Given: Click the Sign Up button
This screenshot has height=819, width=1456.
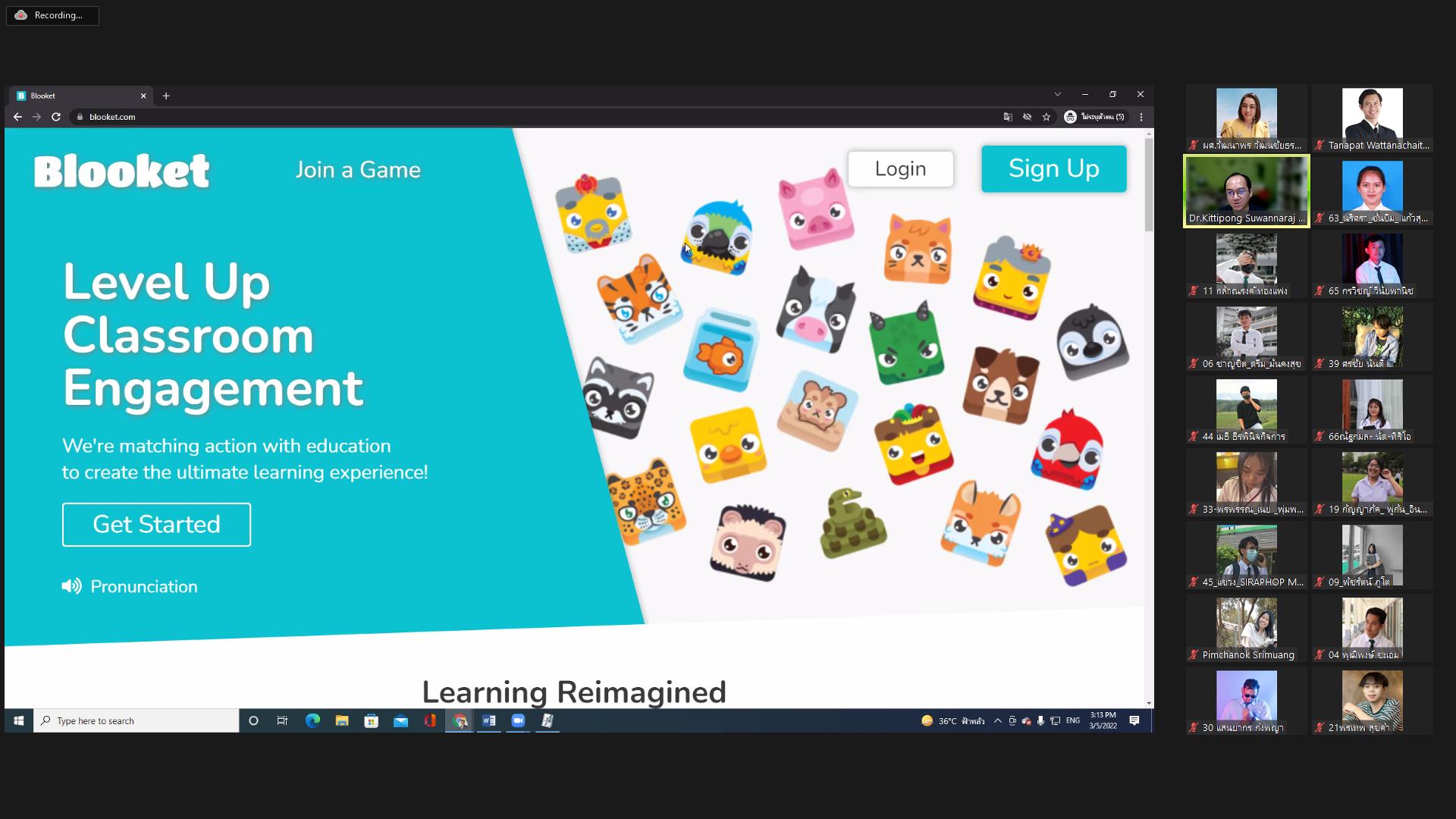Looking at the screenshot, I should [x=1053, y=168].
